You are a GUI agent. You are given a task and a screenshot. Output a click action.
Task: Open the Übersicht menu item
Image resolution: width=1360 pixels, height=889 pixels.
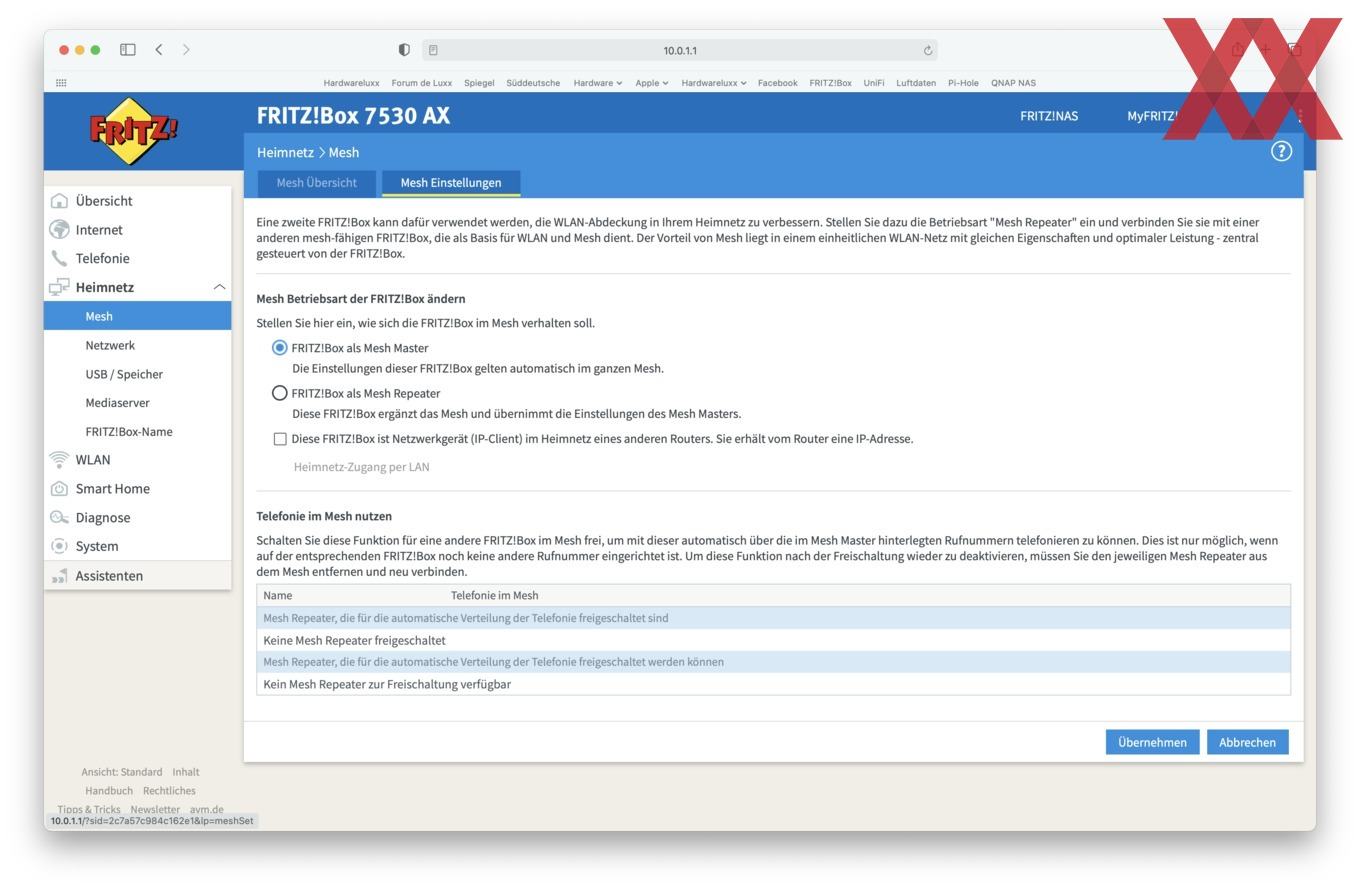104,201
